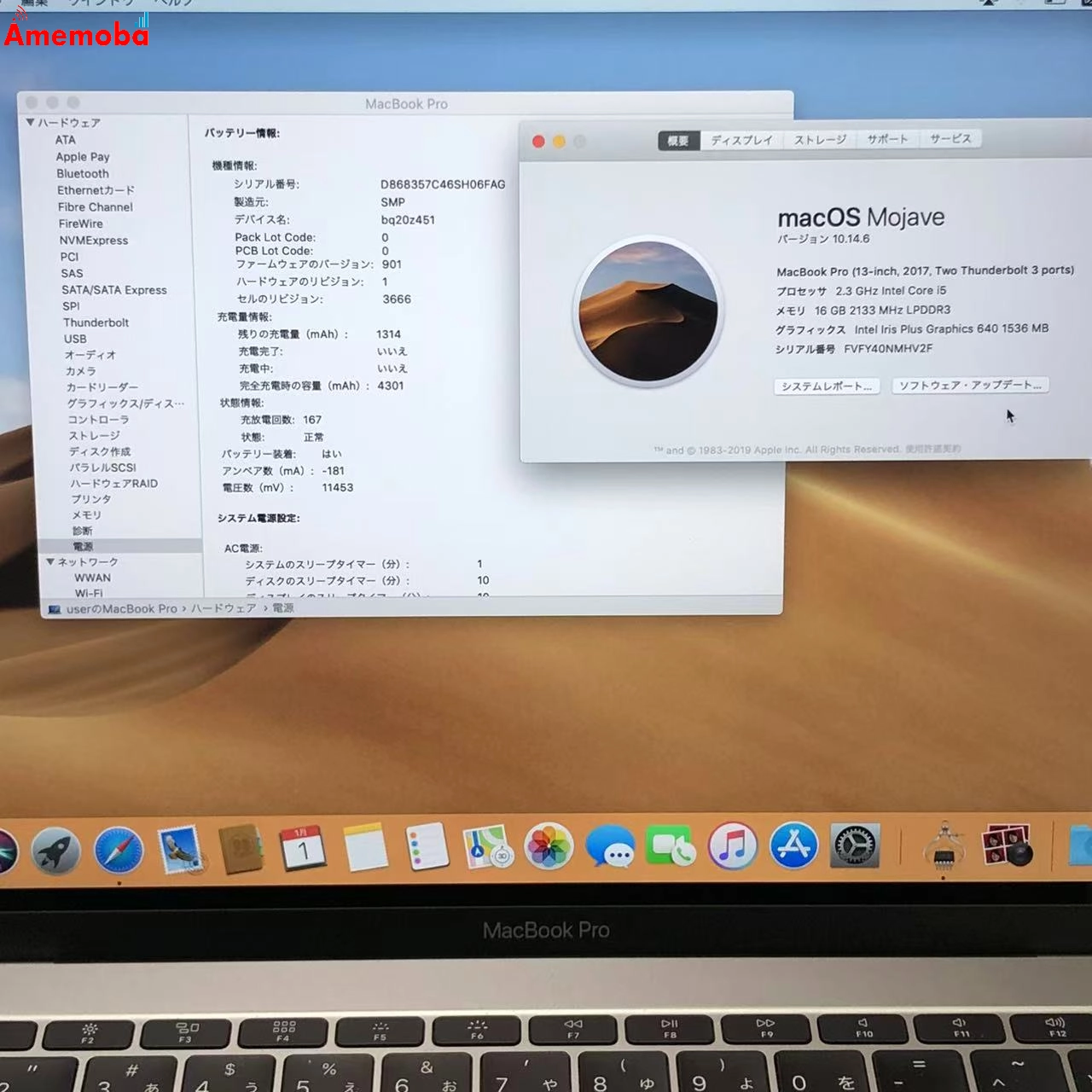Screen dimensions: 1092x1092
Task: Click the ソフトウェア・アップデート button
Action: pos(970,386)
